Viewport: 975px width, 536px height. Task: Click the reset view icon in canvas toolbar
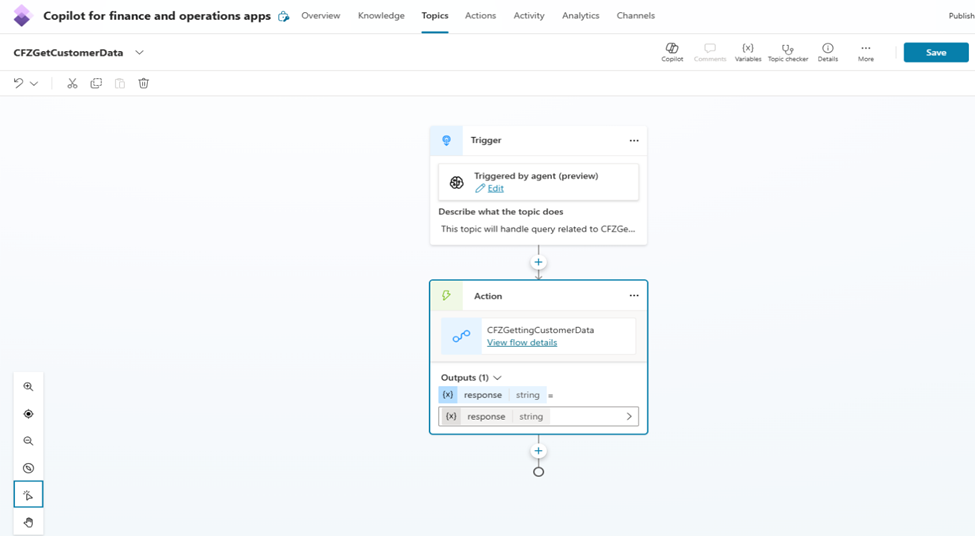tap(29, 468)
